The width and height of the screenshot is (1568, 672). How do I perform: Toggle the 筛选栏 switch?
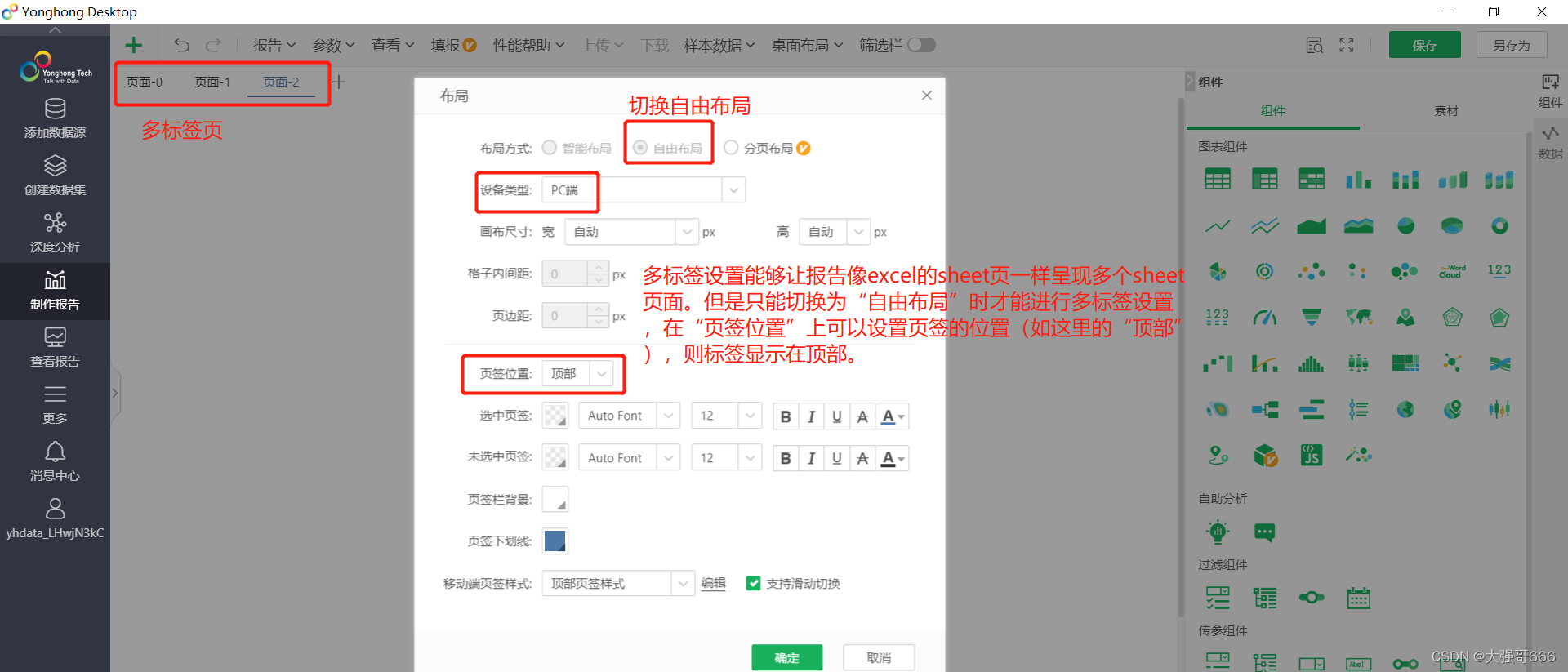(x=921, y=45)
